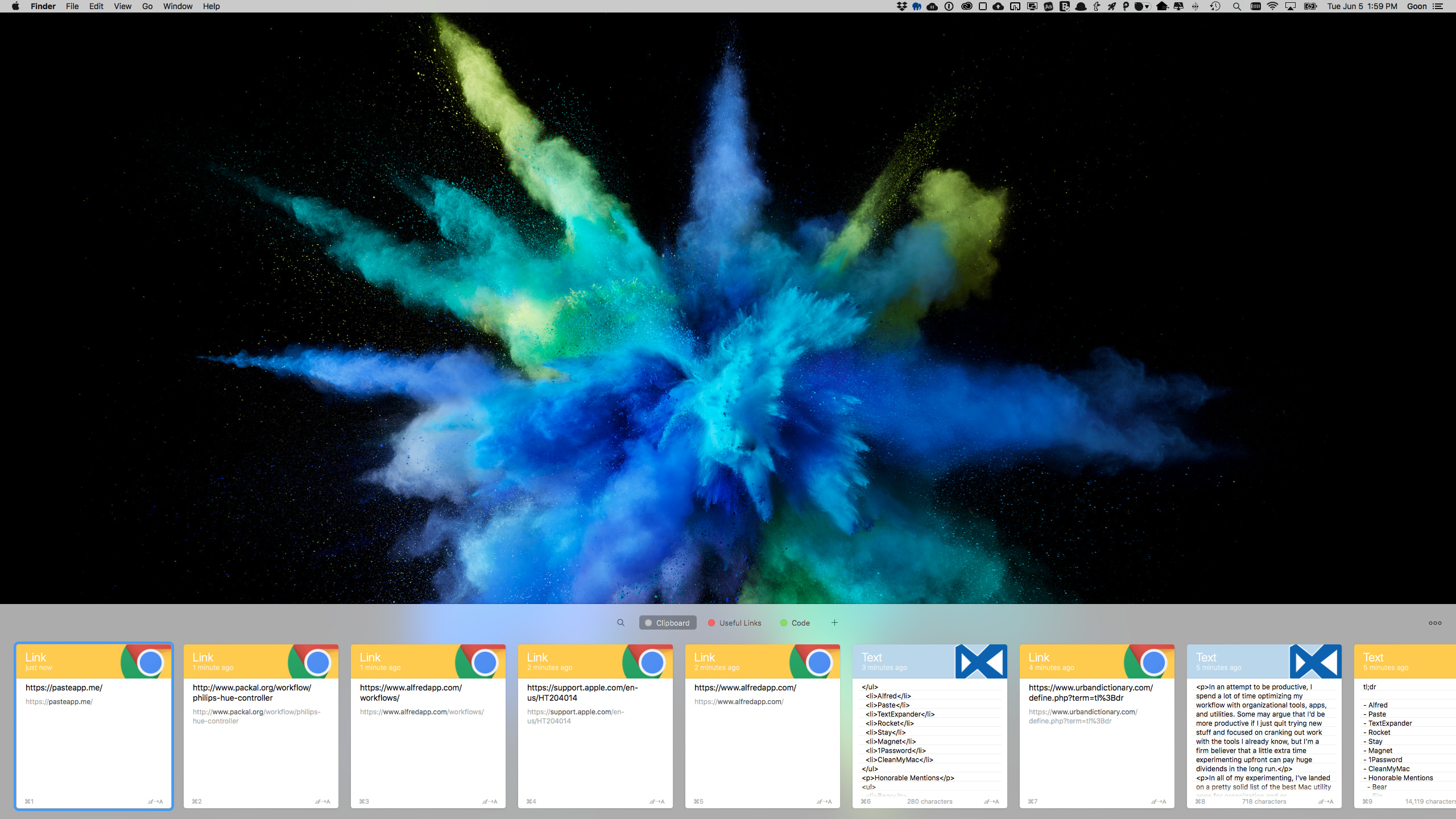Open the View menu
The height and width of the screenshot is (819, 1456).
click(x=122, y=6)
